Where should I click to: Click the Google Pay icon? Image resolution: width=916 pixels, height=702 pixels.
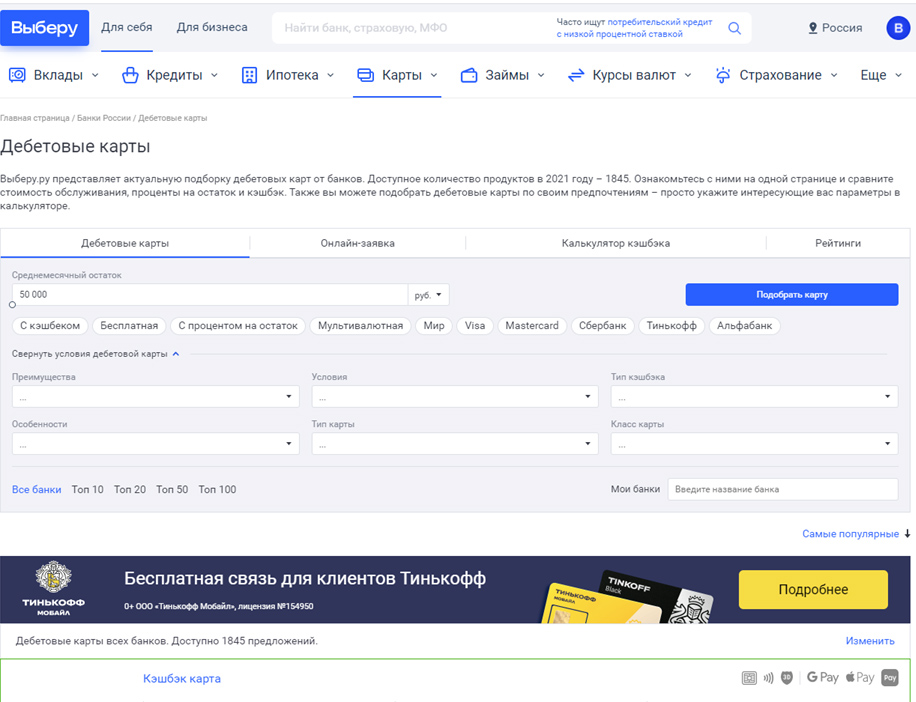tap(823, 677)
